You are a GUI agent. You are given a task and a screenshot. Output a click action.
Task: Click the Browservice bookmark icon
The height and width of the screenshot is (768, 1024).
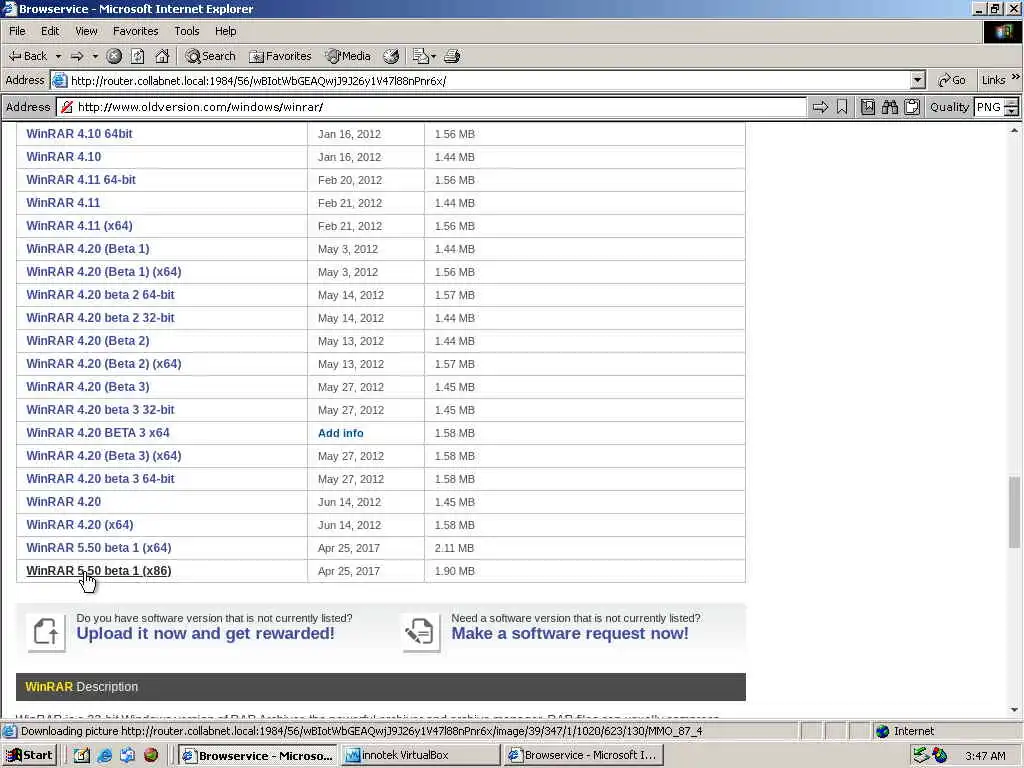coord(842,107)
